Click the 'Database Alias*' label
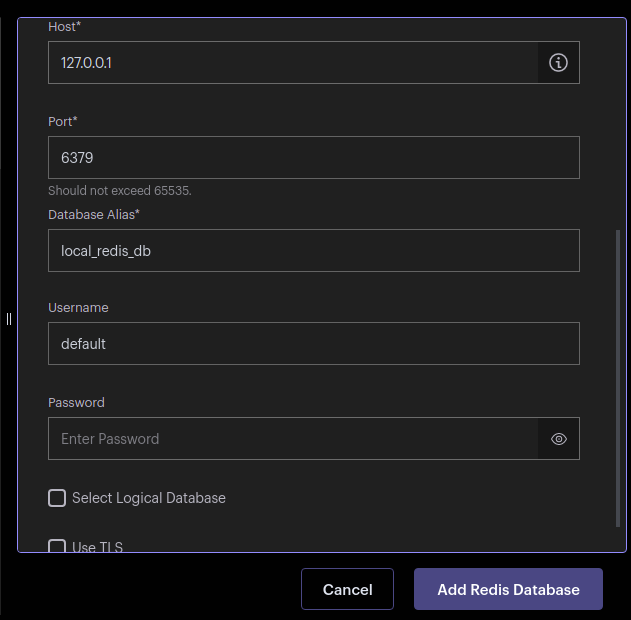The width and height of the screenshot is (631, 620). (94, 215)
